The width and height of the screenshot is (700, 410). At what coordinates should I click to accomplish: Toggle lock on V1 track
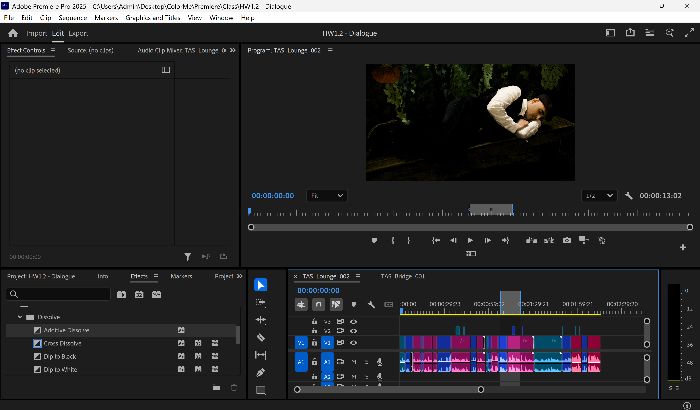click(314, 343)
